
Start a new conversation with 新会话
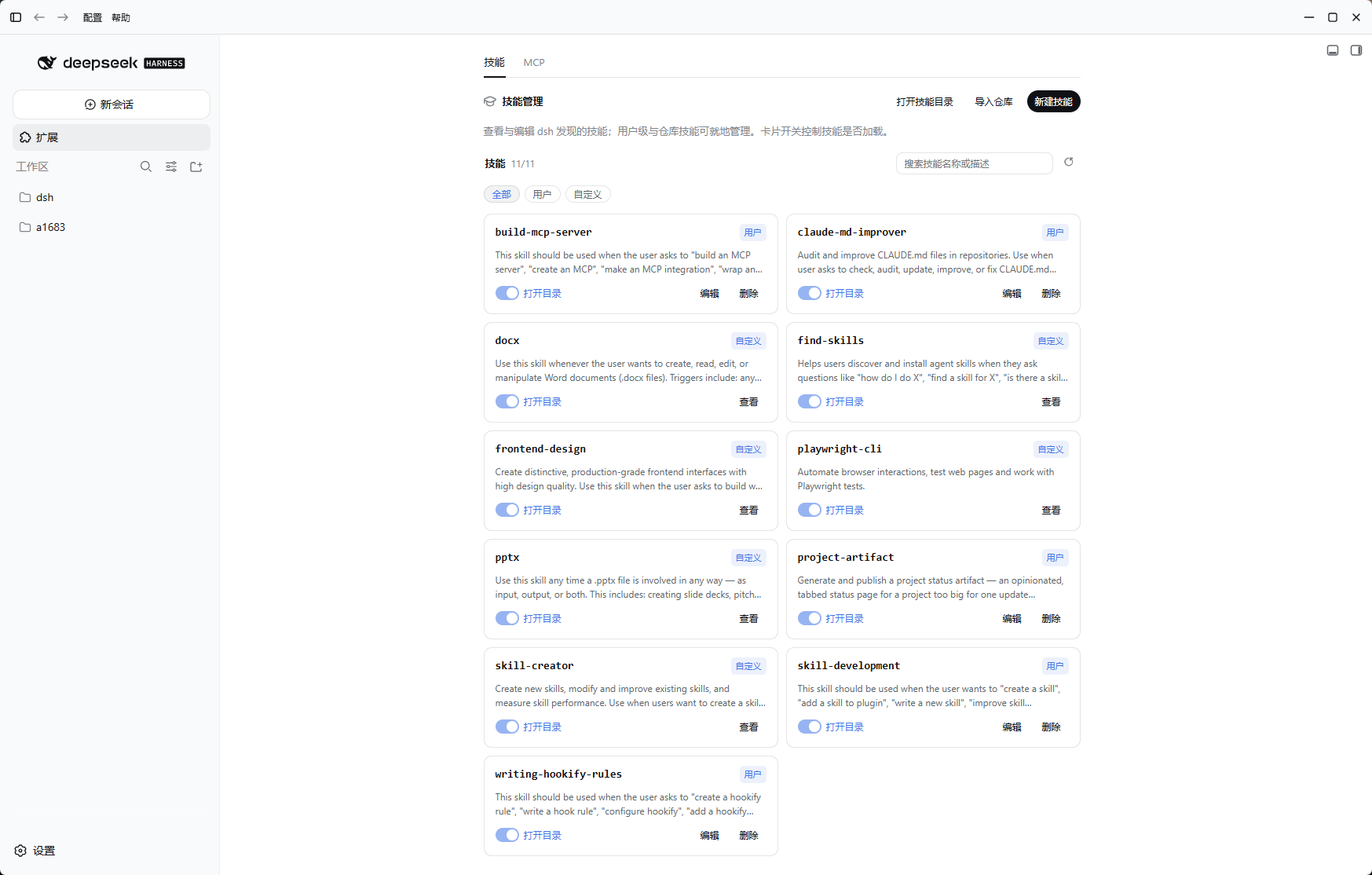[x=112, y=104]
